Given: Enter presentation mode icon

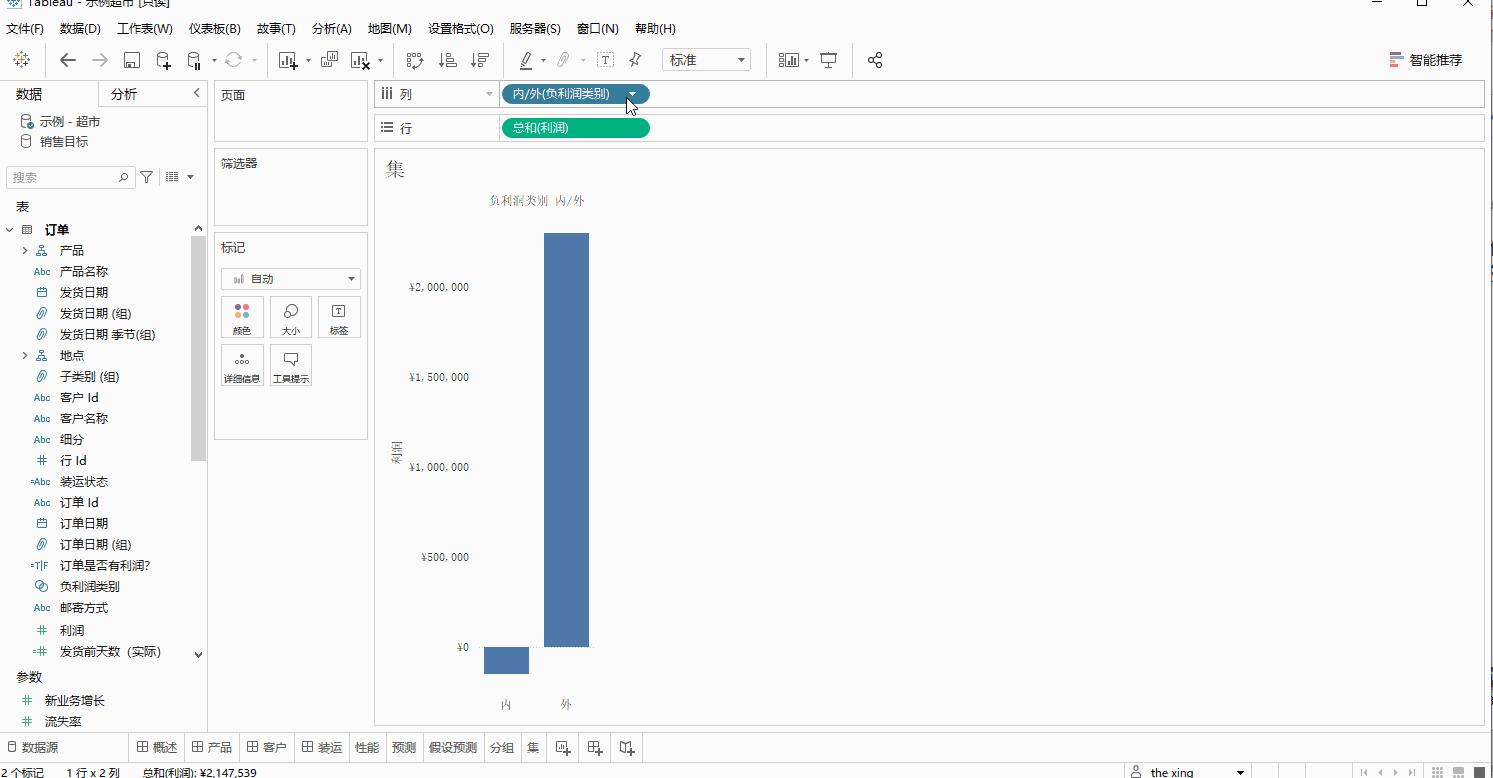Looking at the screenshot, I should pyautogui.click(x=829, y=60).
